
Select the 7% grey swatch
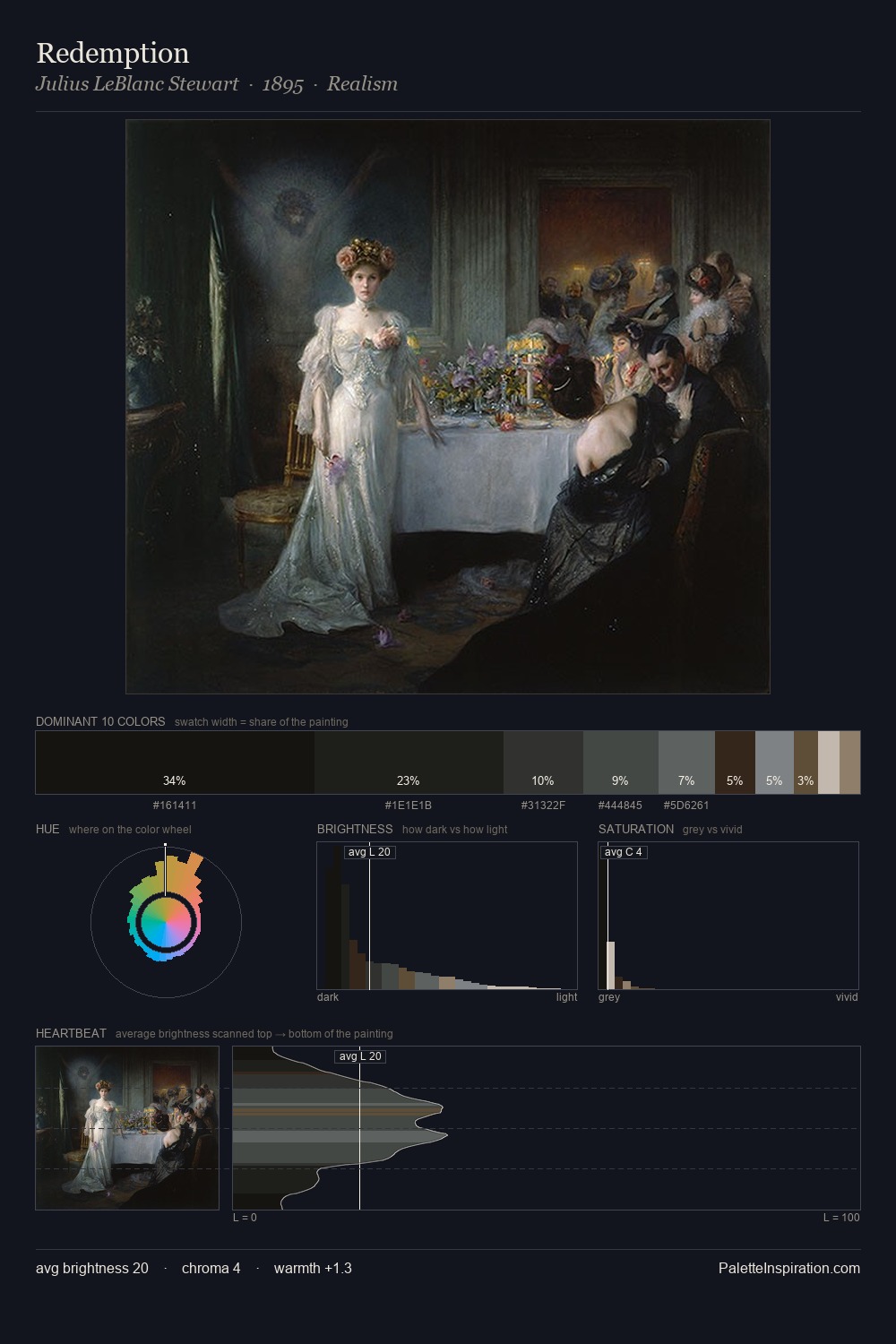[x=686, y=762]
